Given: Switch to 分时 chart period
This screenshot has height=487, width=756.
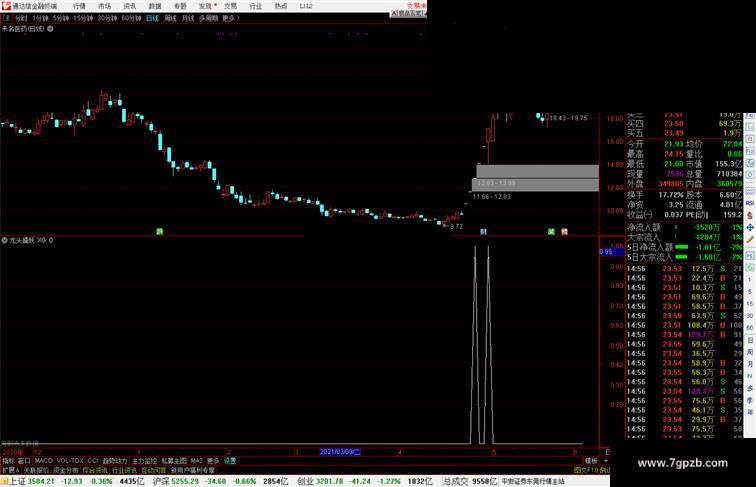Looking at the screenshot, I should 21,18.
